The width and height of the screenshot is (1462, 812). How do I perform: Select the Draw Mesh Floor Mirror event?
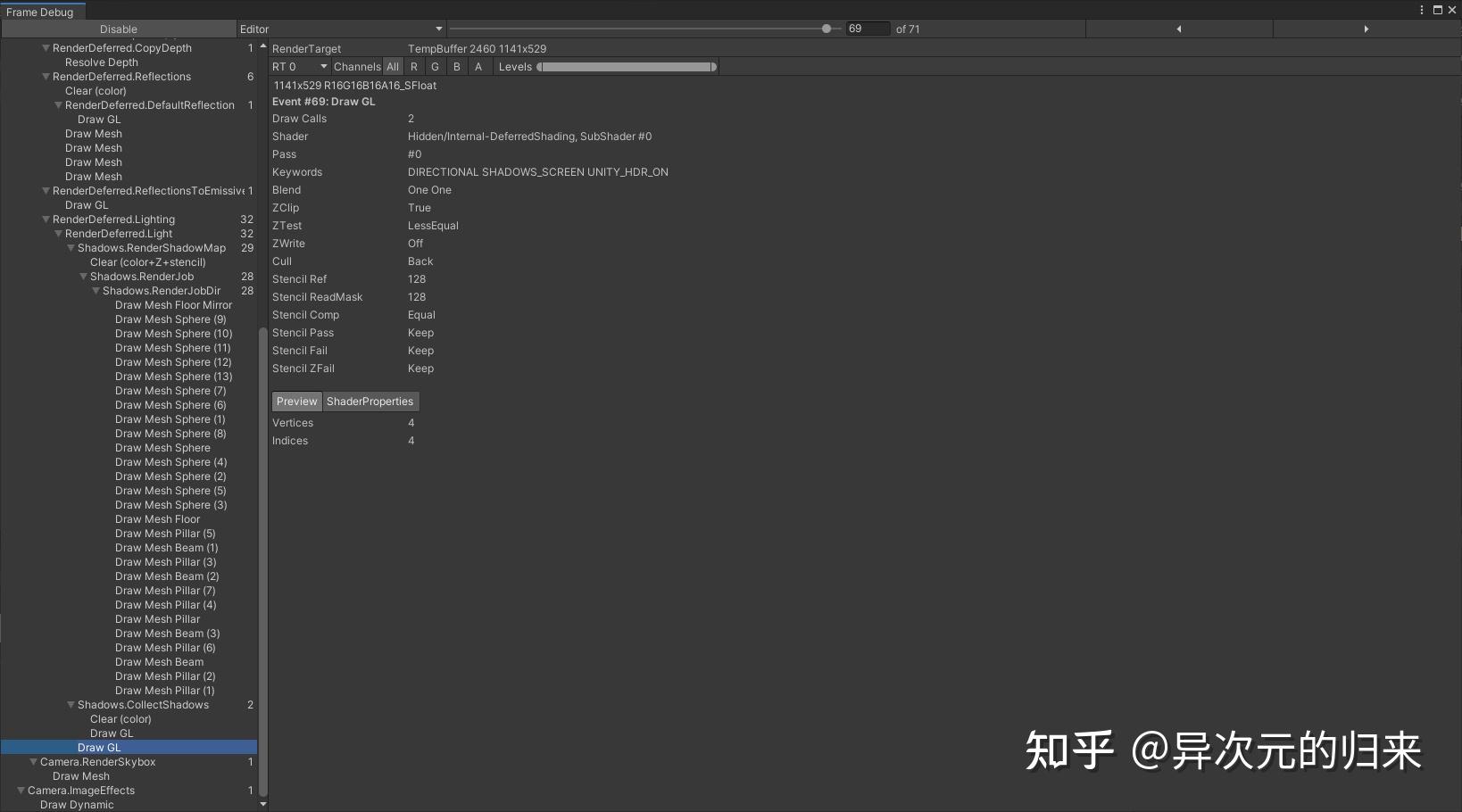[x=175, y=304]
